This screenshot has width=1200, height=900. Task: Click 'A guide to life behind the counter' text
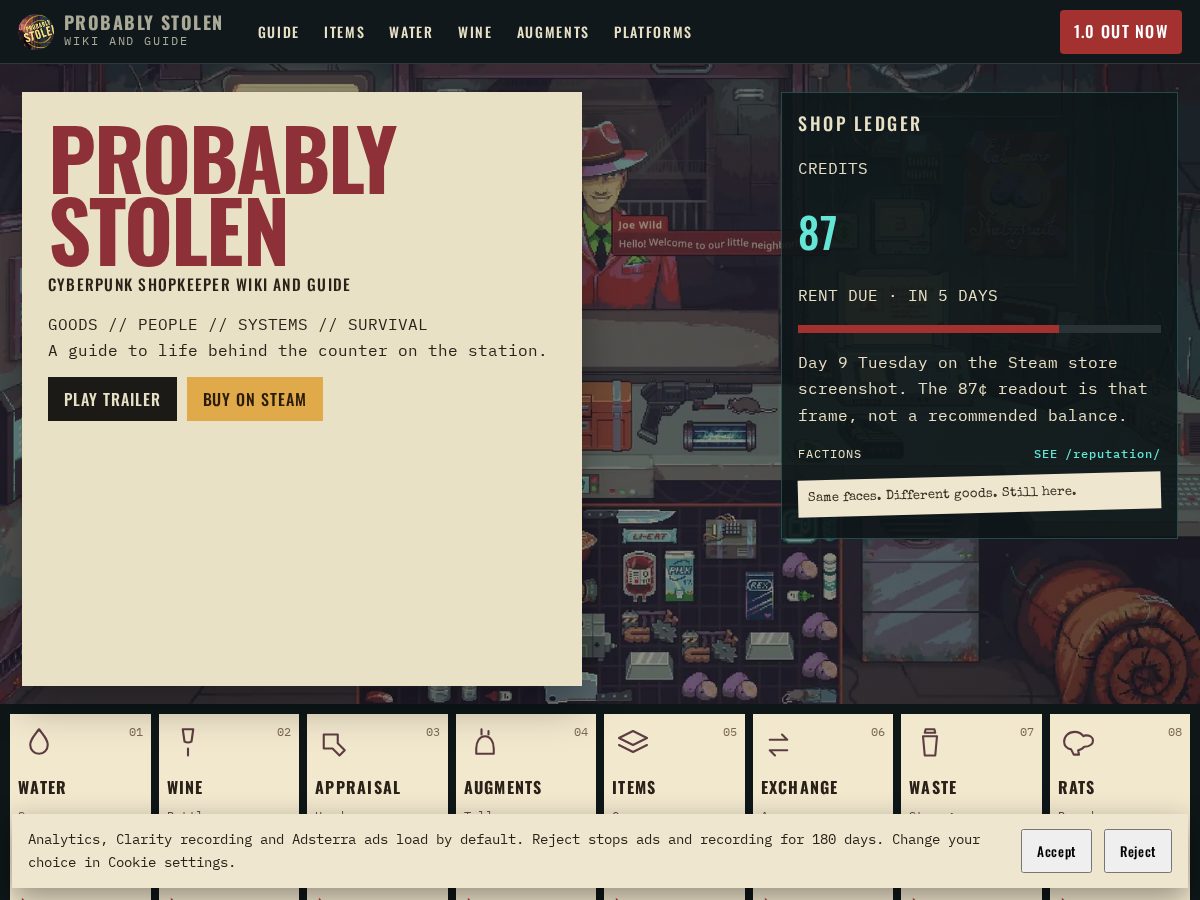(x=298, y=351)
